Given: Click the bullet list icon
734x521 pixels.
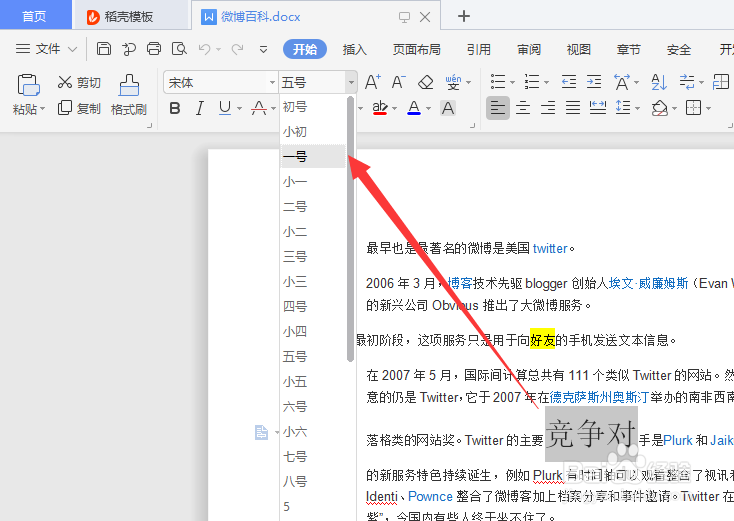Looking at the screenshot, I should (498, 82).
